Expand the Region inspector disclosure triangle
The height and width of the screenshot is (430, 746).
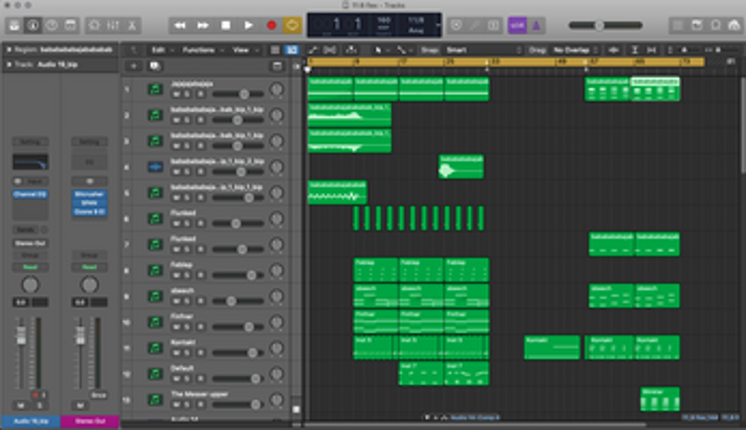[x=9, y=49]
